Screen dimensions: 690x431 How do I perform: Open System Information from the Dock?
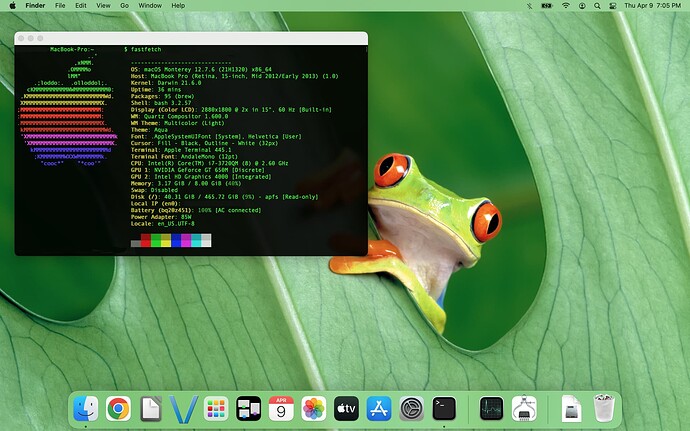pos(524,409)
